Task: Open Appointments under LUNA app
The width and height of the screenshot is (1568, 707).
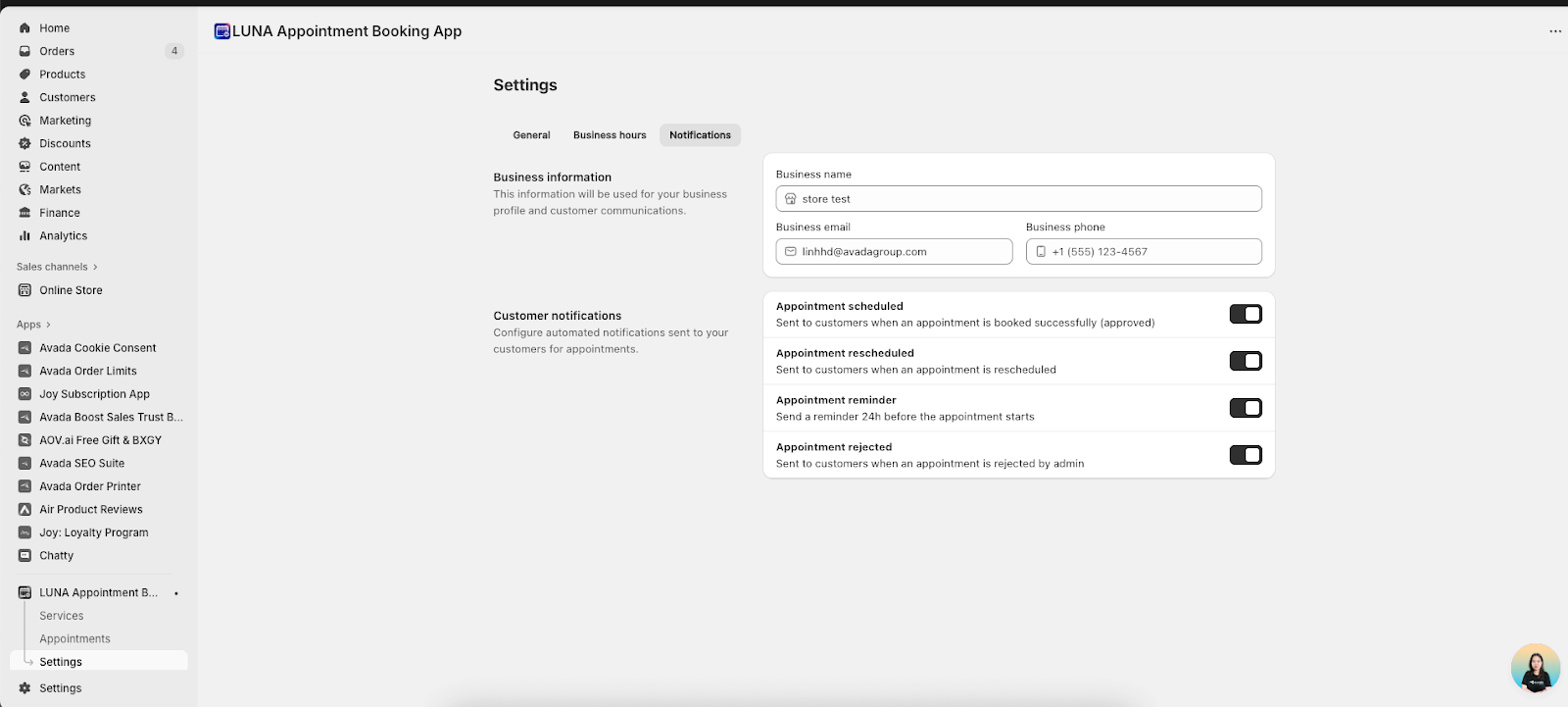Action: [x=74, y=639]
